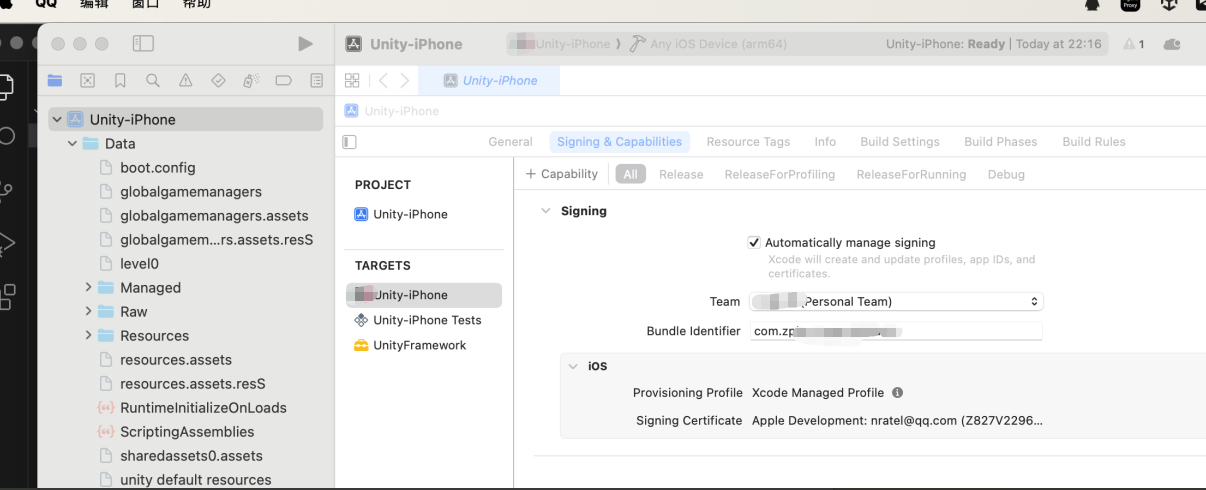Expand the Resources folder
1206x490 pixels.
point(88,335)
